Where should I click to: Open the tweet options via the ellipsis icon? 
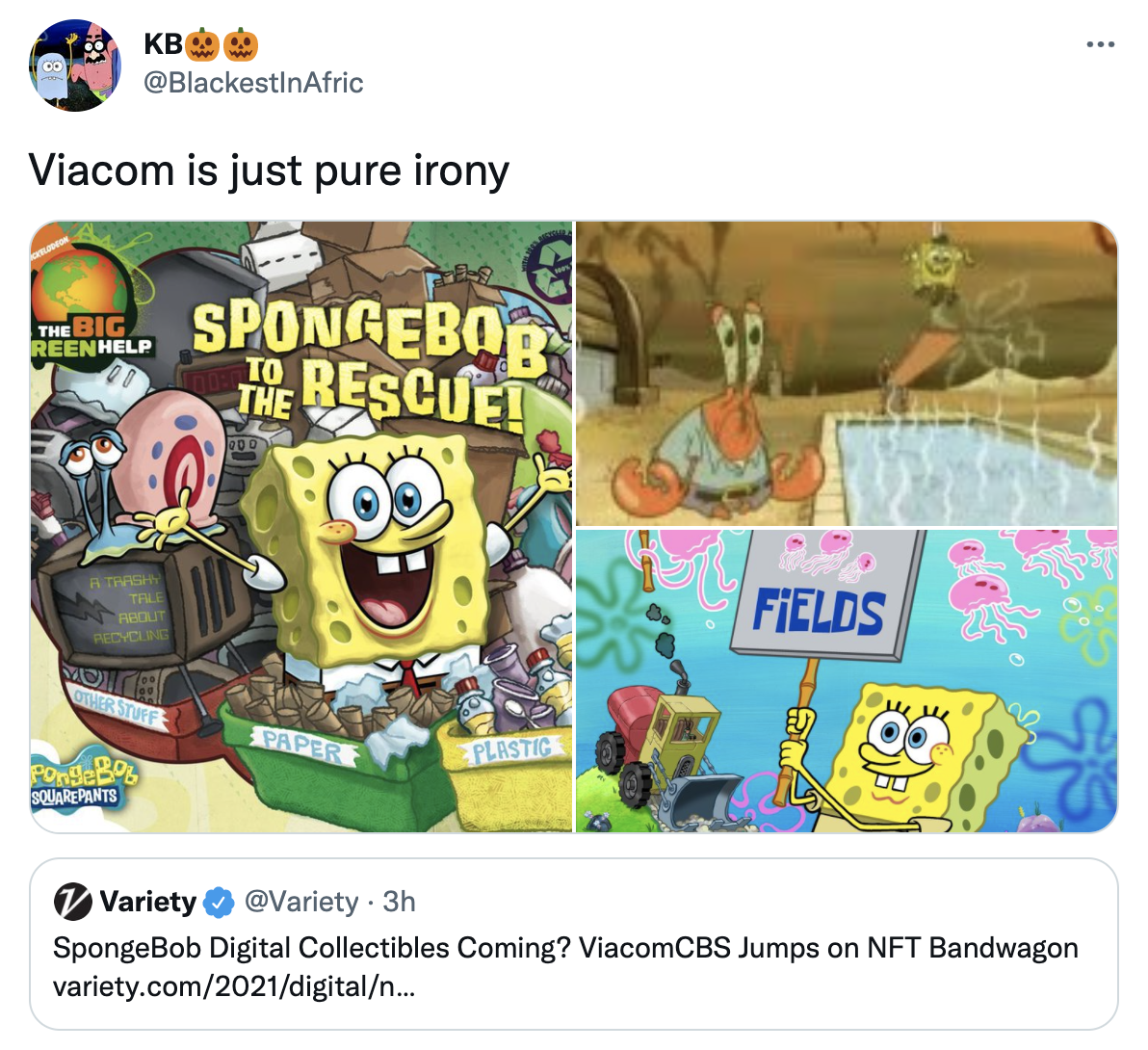point(1100,43)
